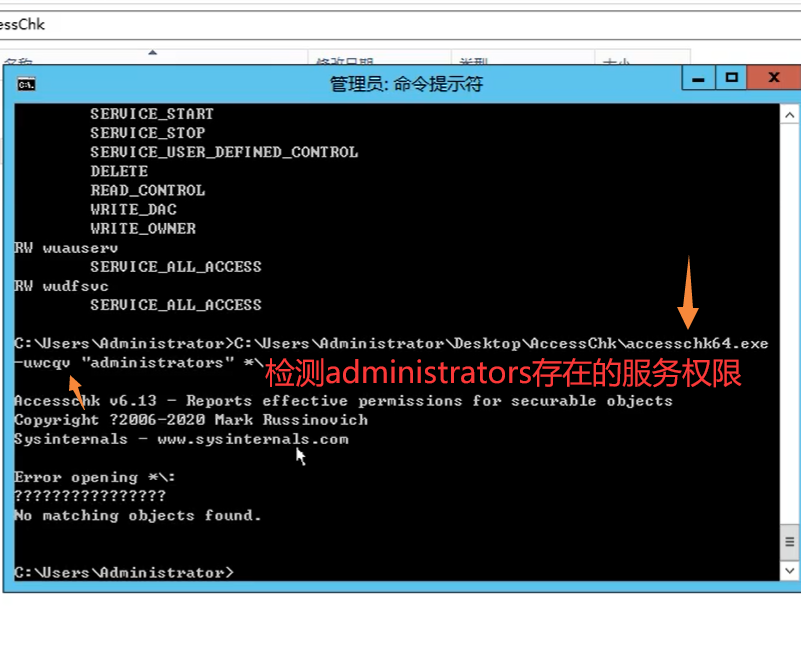Click the WRITE_DAC line
This screenshot has width=801, height=660.
(133, 209)
